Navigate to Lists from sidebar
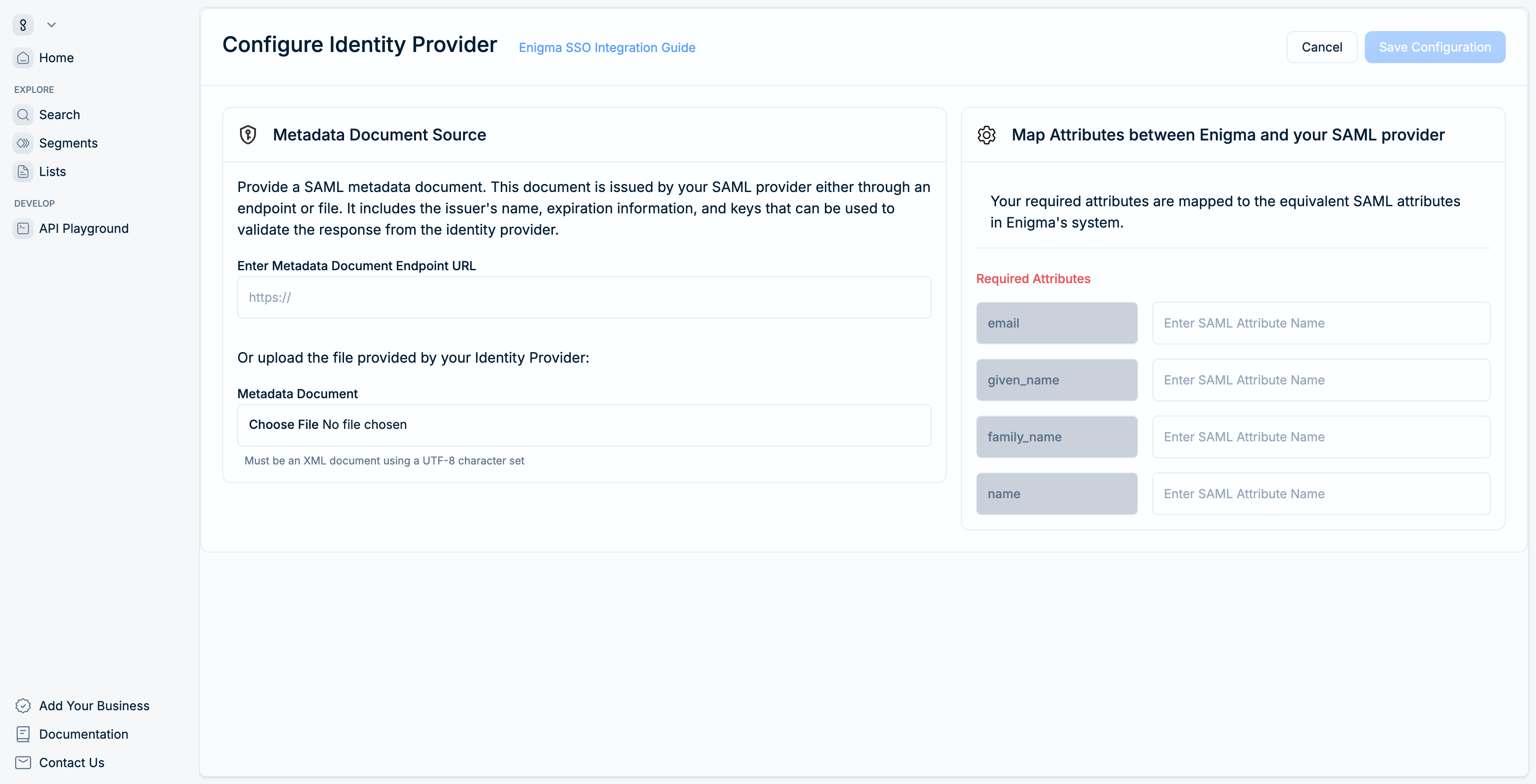The image size is (1536, 784). click(52, 171)
